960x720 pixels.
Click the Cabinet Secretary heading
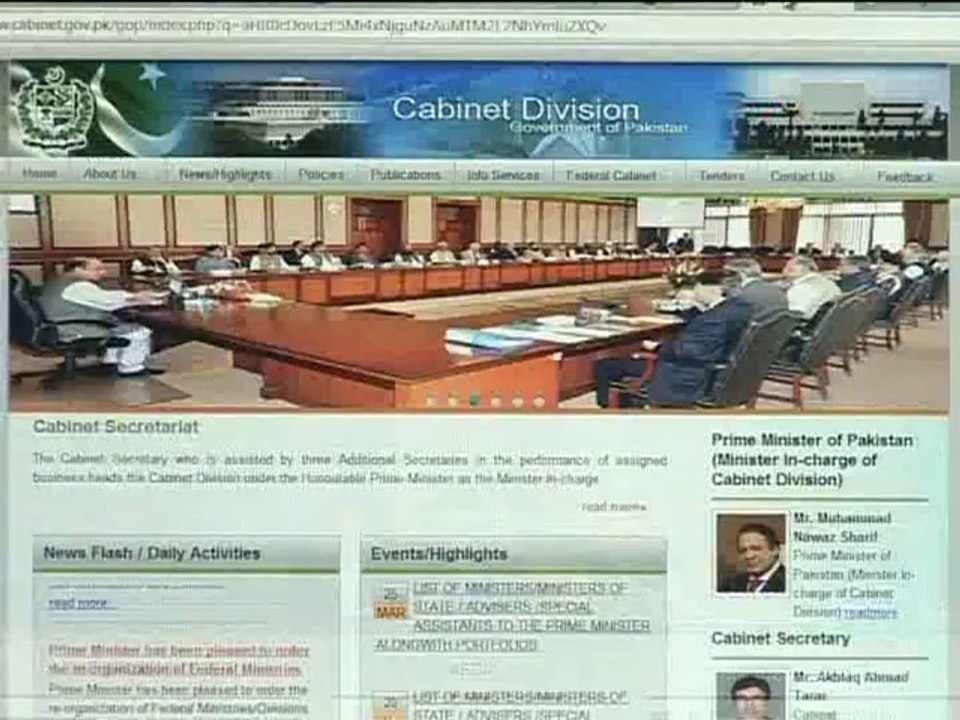pos(781,639)
